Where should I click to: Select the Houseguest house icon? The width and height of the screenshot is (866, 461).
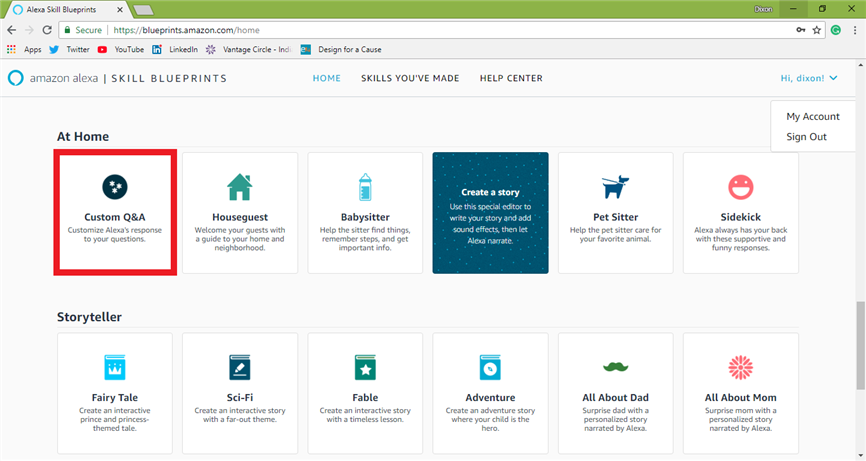(x=240, y=187)
